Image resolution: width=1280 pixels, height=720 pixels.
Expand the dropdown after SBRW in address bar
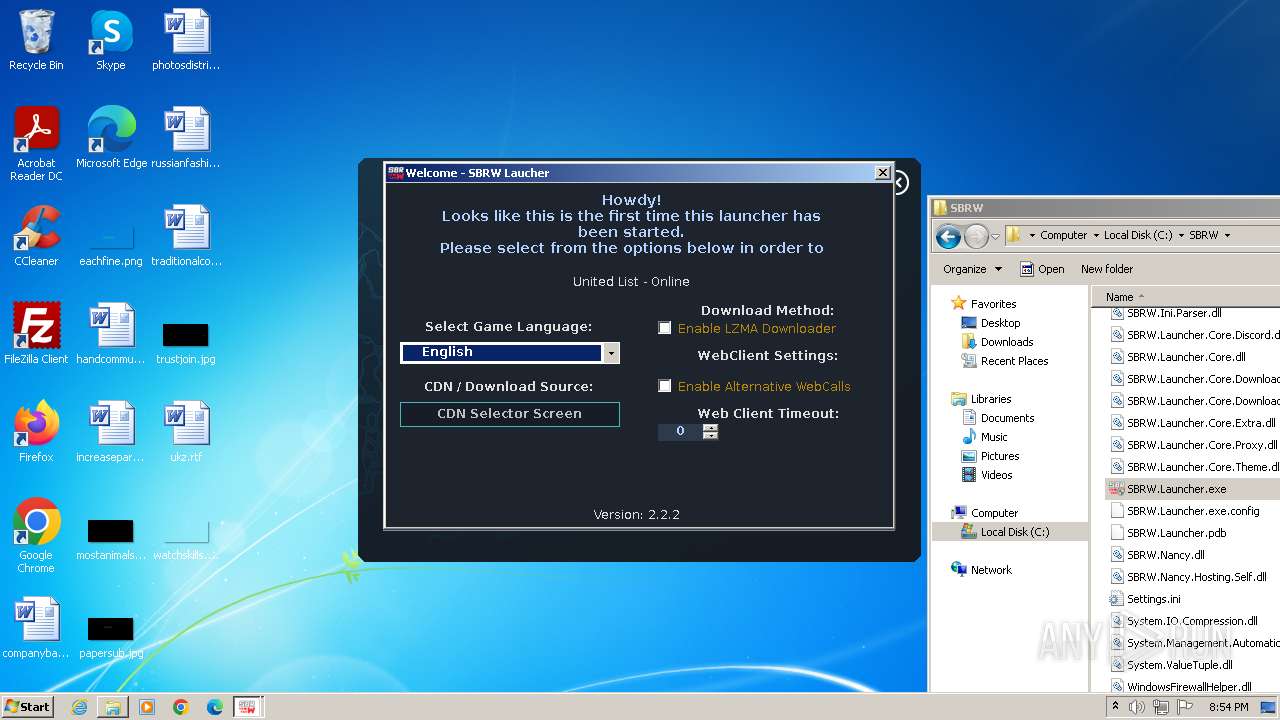pos(1227,236)
